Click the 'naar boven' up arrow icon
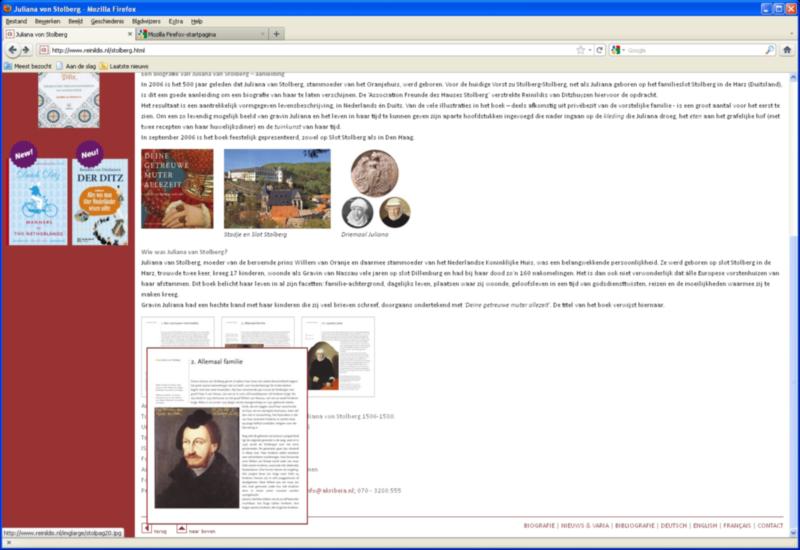 coord(181,529)
